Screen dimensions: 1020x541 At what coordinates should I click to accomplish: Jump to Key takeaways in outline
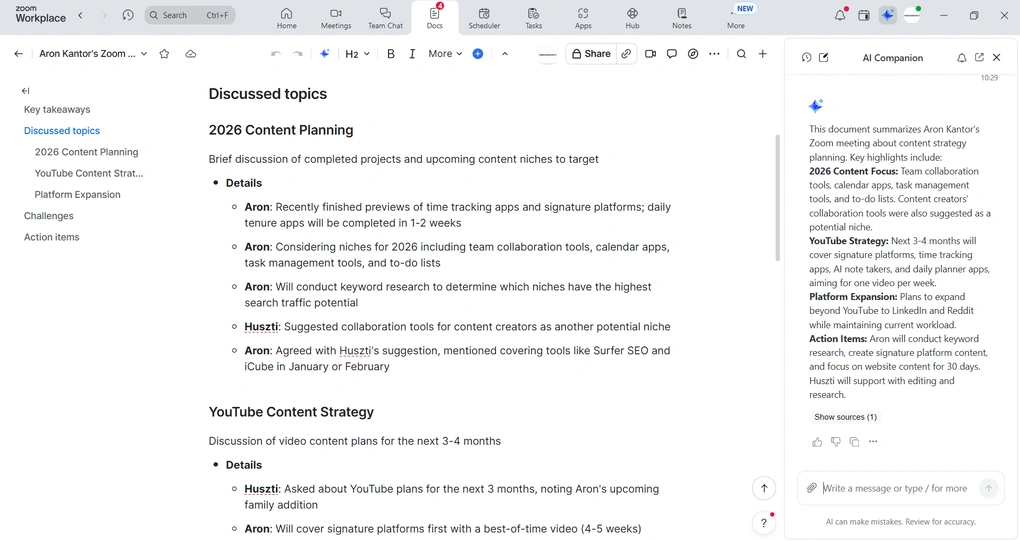(57, 109)
